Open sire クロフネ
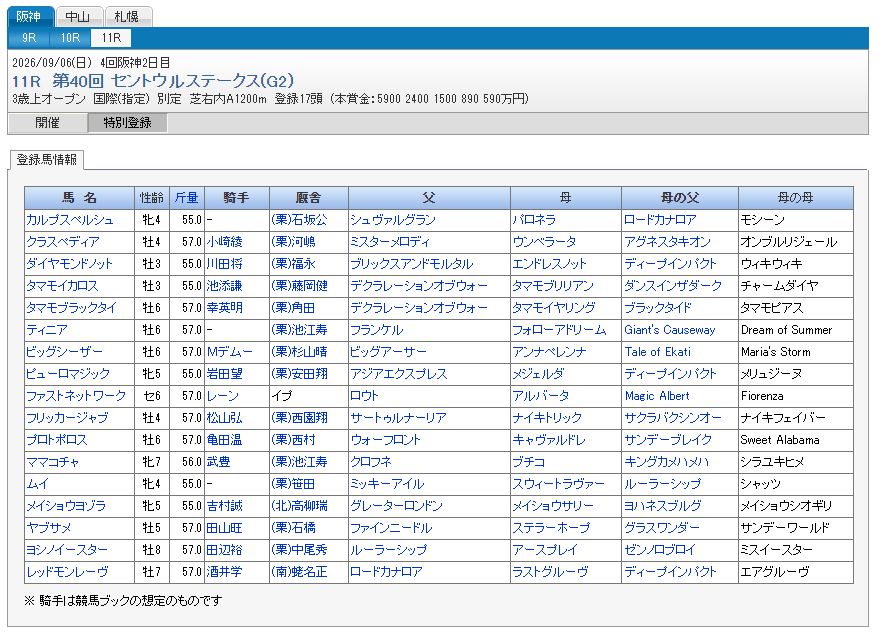879x634 pixels. point(371,462)
